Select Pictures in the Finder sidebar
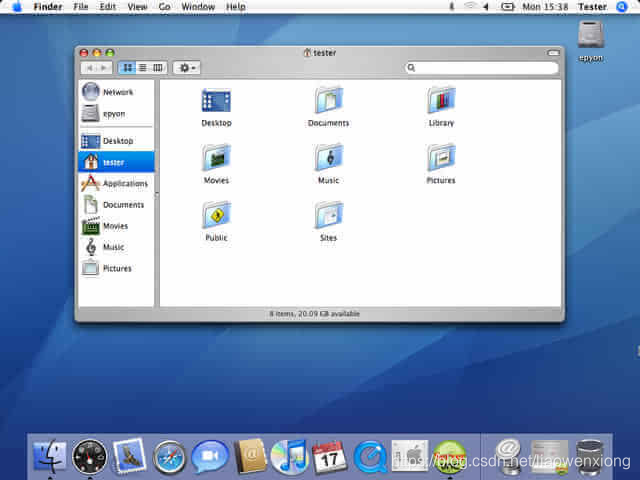640x480 pixels. point(116,268)
